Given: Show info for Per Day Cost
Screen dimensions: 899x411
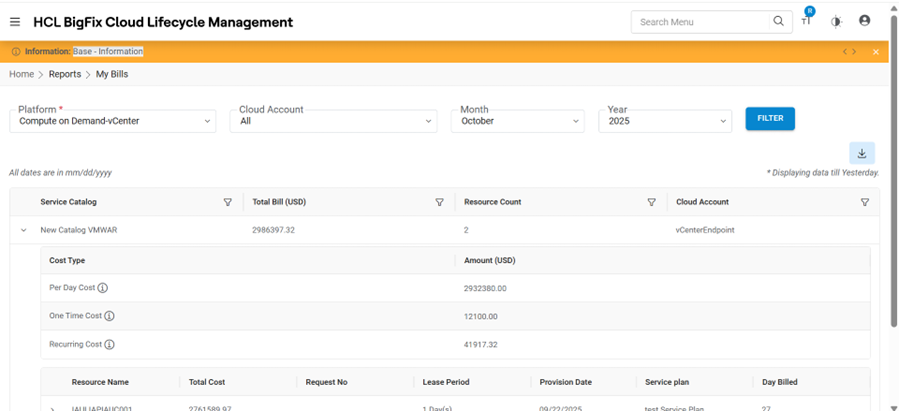Looking at the screenshot, I should [103, 288].
